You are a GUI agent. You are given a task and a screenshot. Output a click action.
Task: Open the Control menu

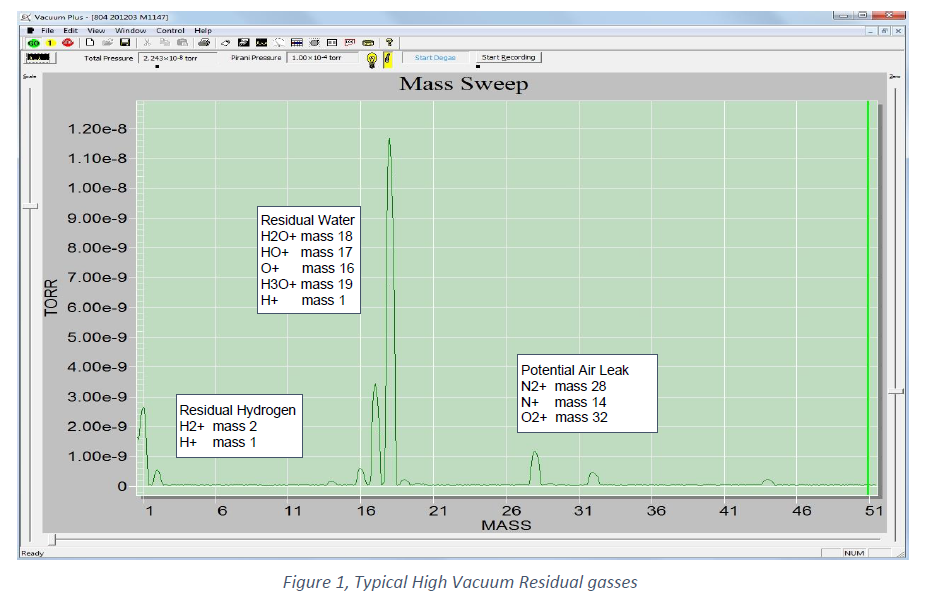point(170,30)
